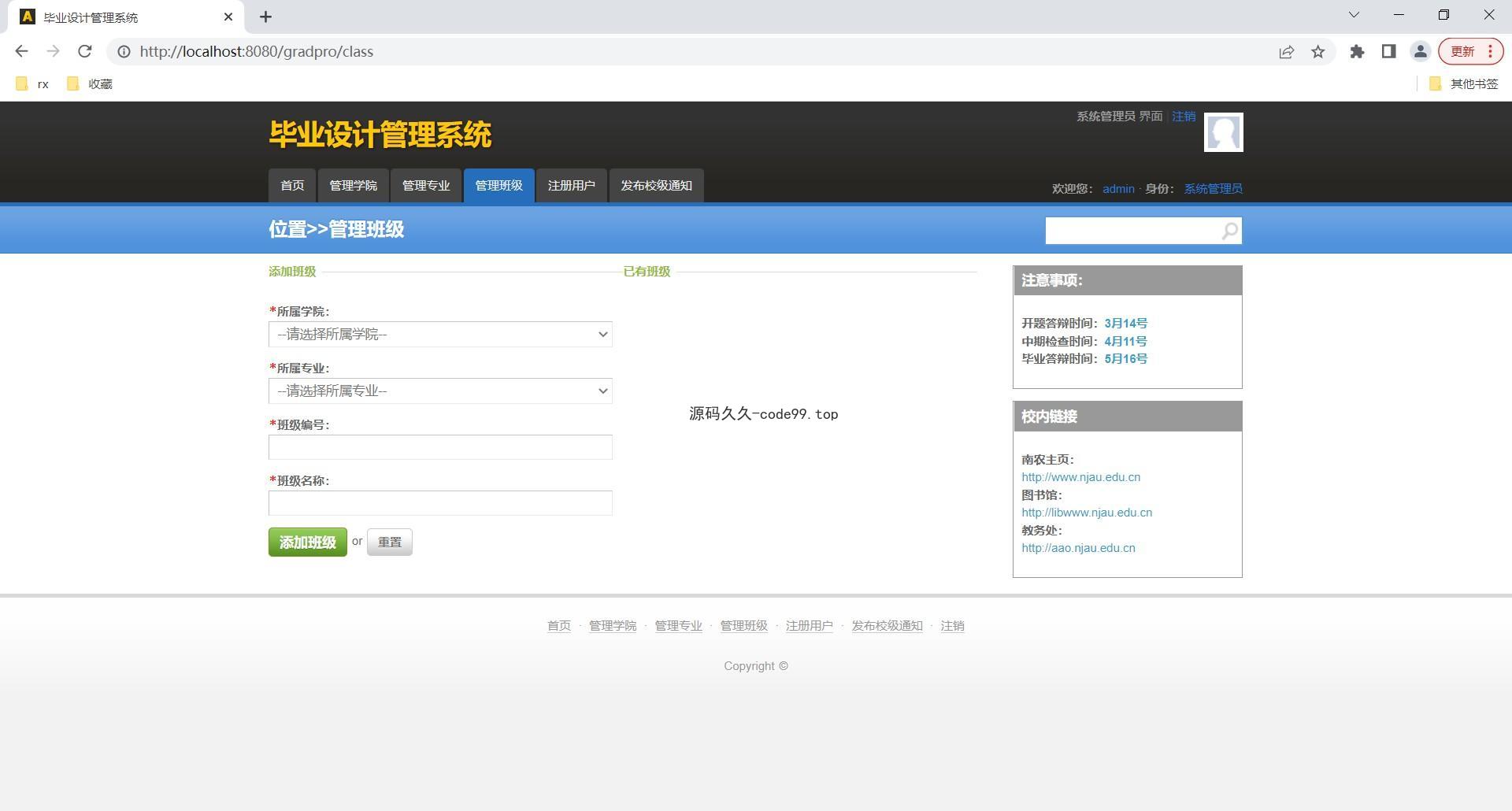The height and width of the screenshot is (811, 1512).
Task: Click the 毕业设计管理系统 site title
Action: [x=380, y=135]
